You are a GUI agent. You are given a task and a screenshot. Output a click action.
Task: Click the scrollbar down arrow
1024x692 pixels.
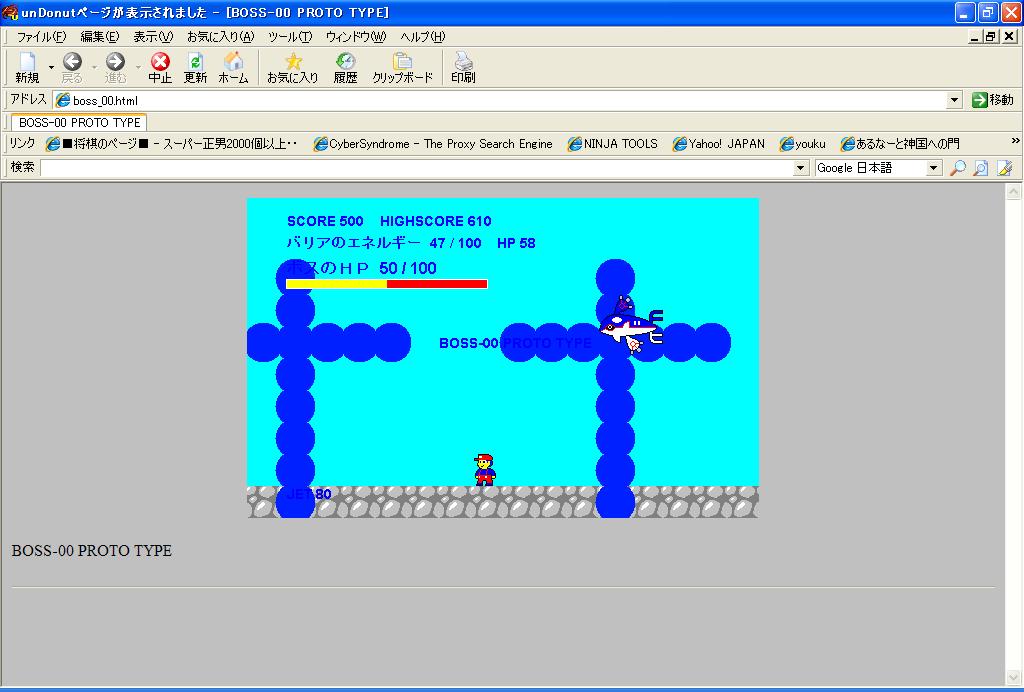[x=1013, y=677]
